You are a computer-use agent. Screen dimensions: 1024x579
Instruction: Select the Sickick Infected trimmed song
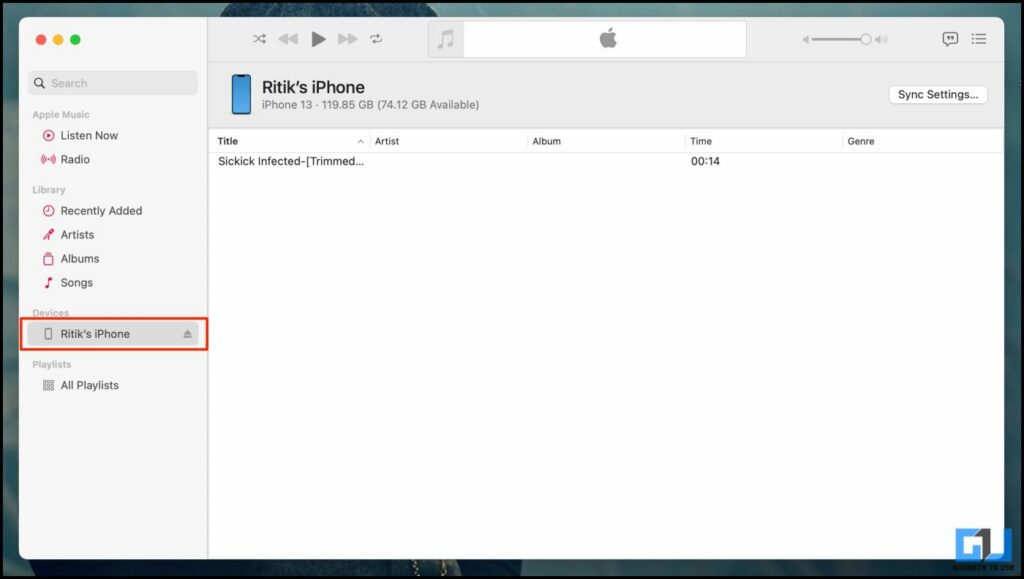point(290,160)
